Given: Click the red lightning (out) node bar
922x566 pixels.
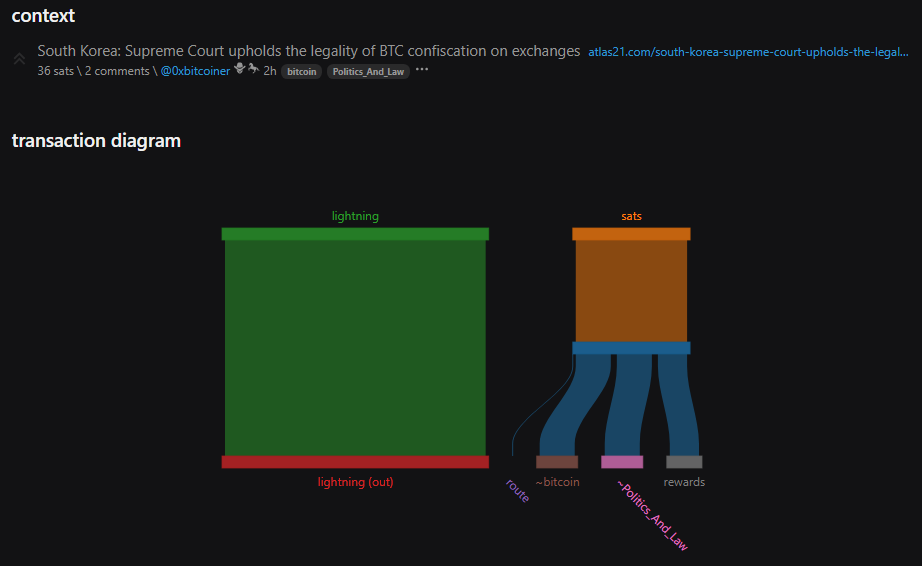Looking at the screenshot, I should coord(355,462).
